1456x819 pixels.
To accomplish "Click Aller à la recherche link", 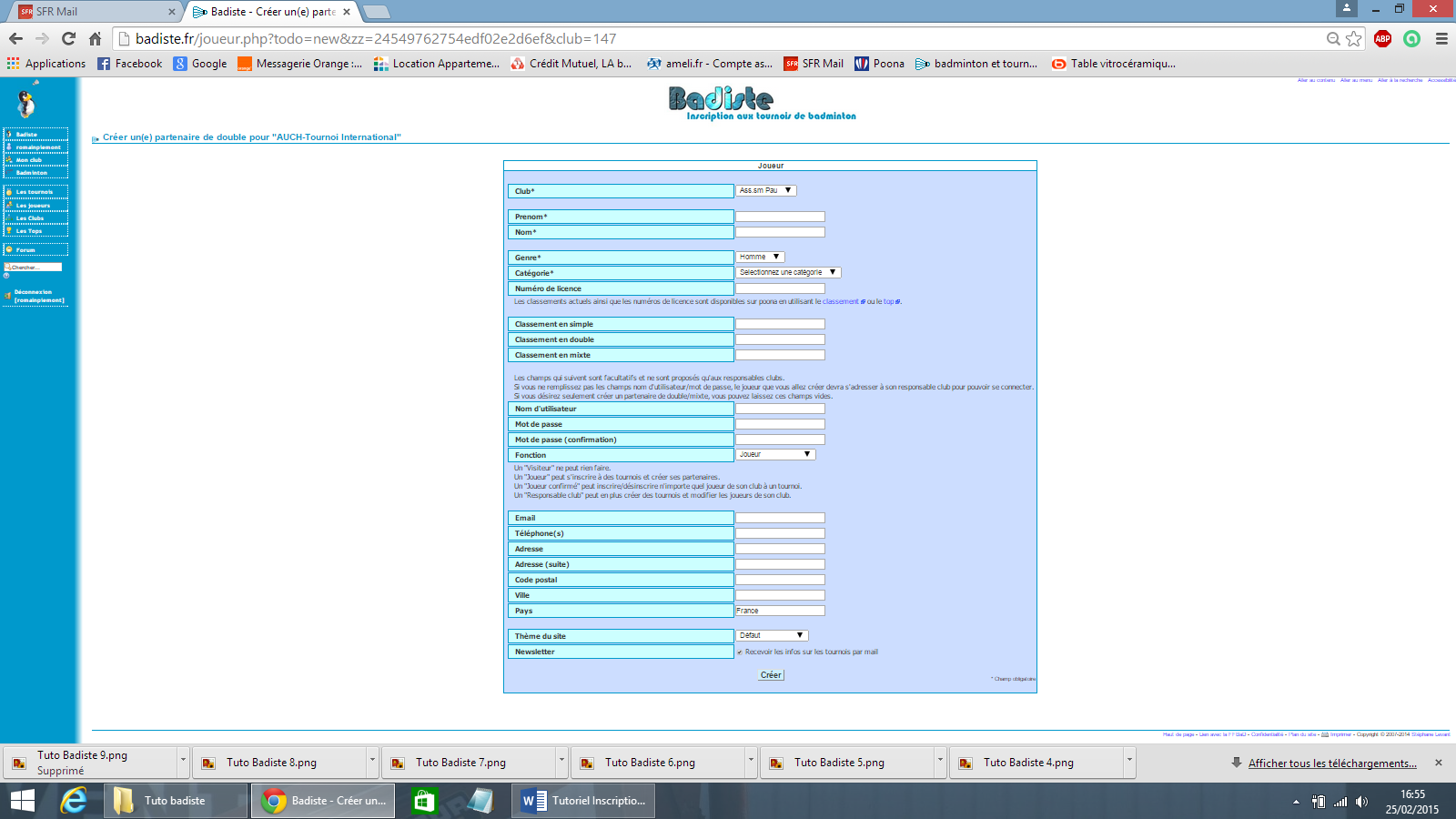I will [x=1400, y=80].
